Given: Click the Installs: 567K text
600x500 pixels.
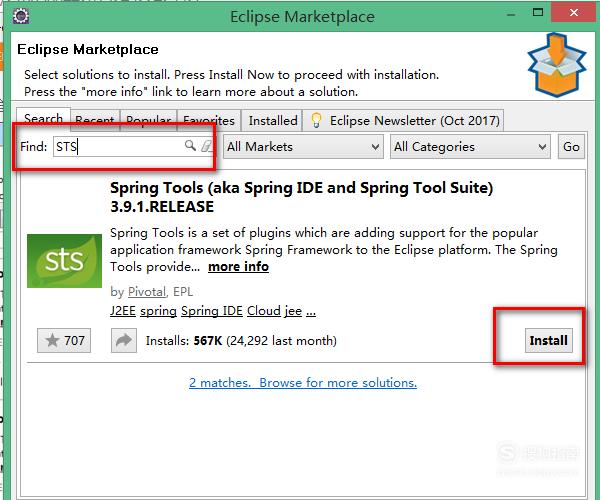Looking at the screenshot, I should 184,340.
